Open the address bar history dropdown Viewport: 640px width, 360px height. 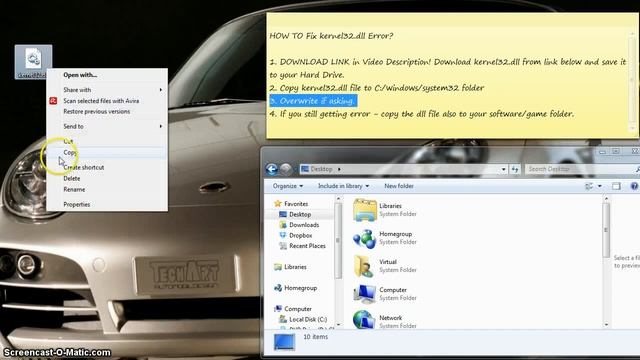pos(504,169)
